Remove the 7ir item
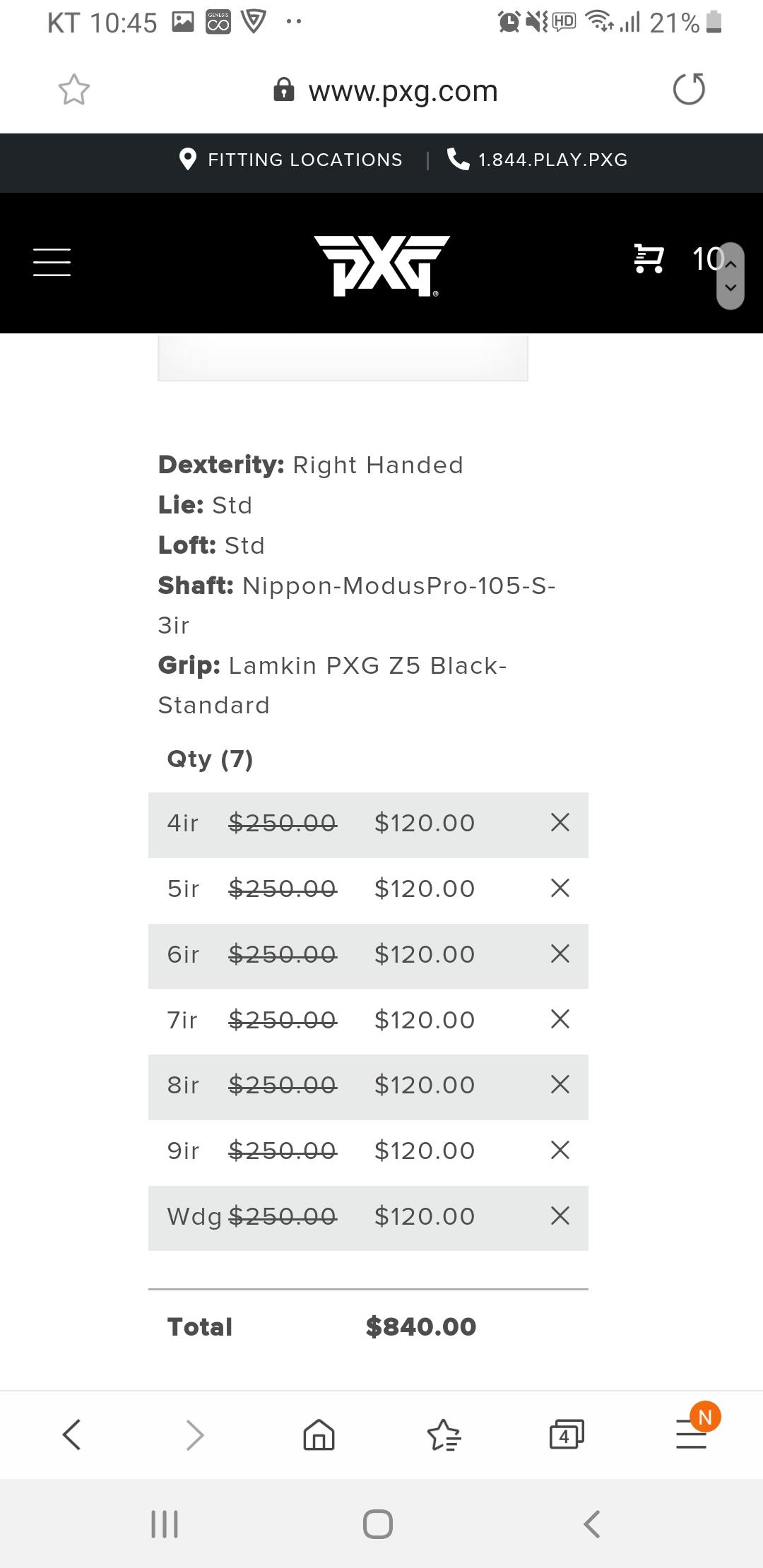Image resolution: width=763 pixels, height=1568 pixels. coord(560,1019)
